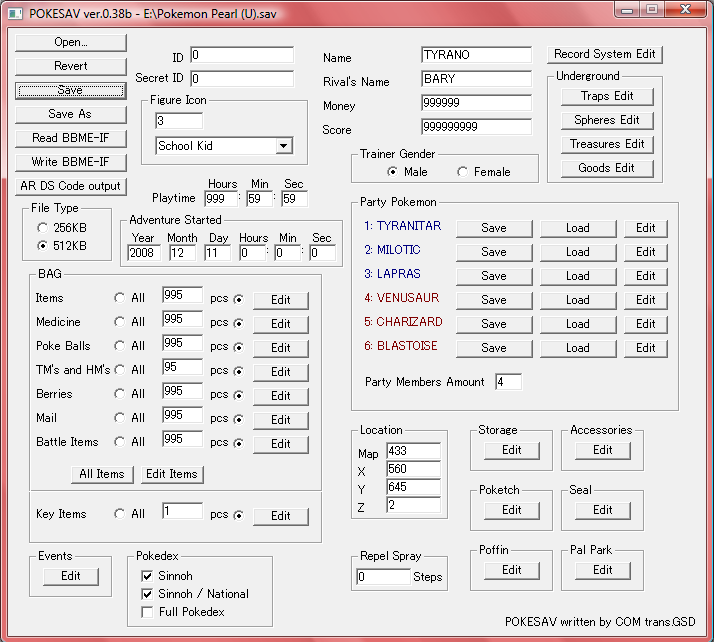Open the Pal Park Edit button
Screen dimensions: 714x642
click(x=602, y=571)
